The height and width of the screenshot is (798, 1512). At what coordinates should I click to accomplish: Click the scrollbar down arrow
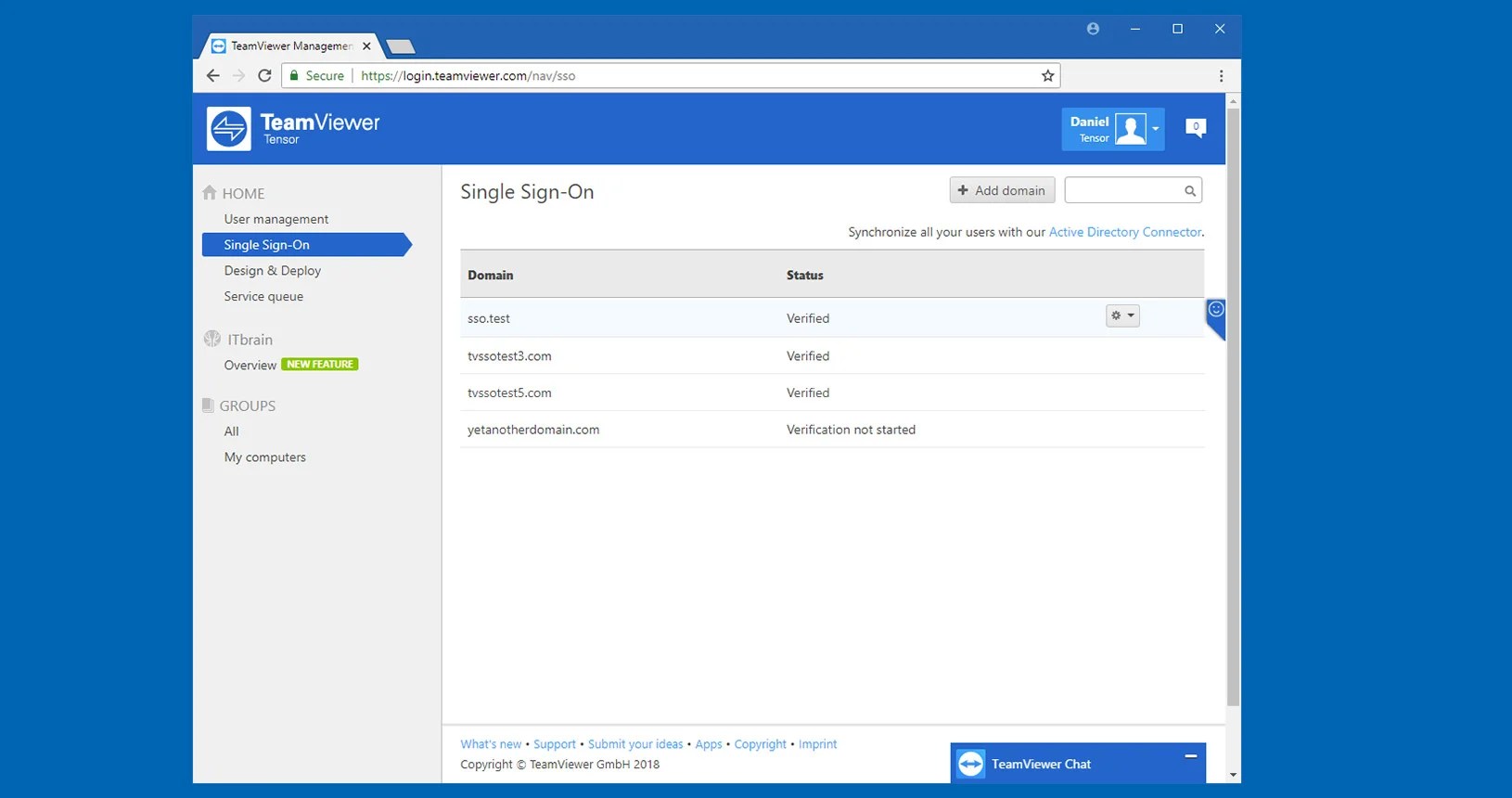pos(1233,775)
